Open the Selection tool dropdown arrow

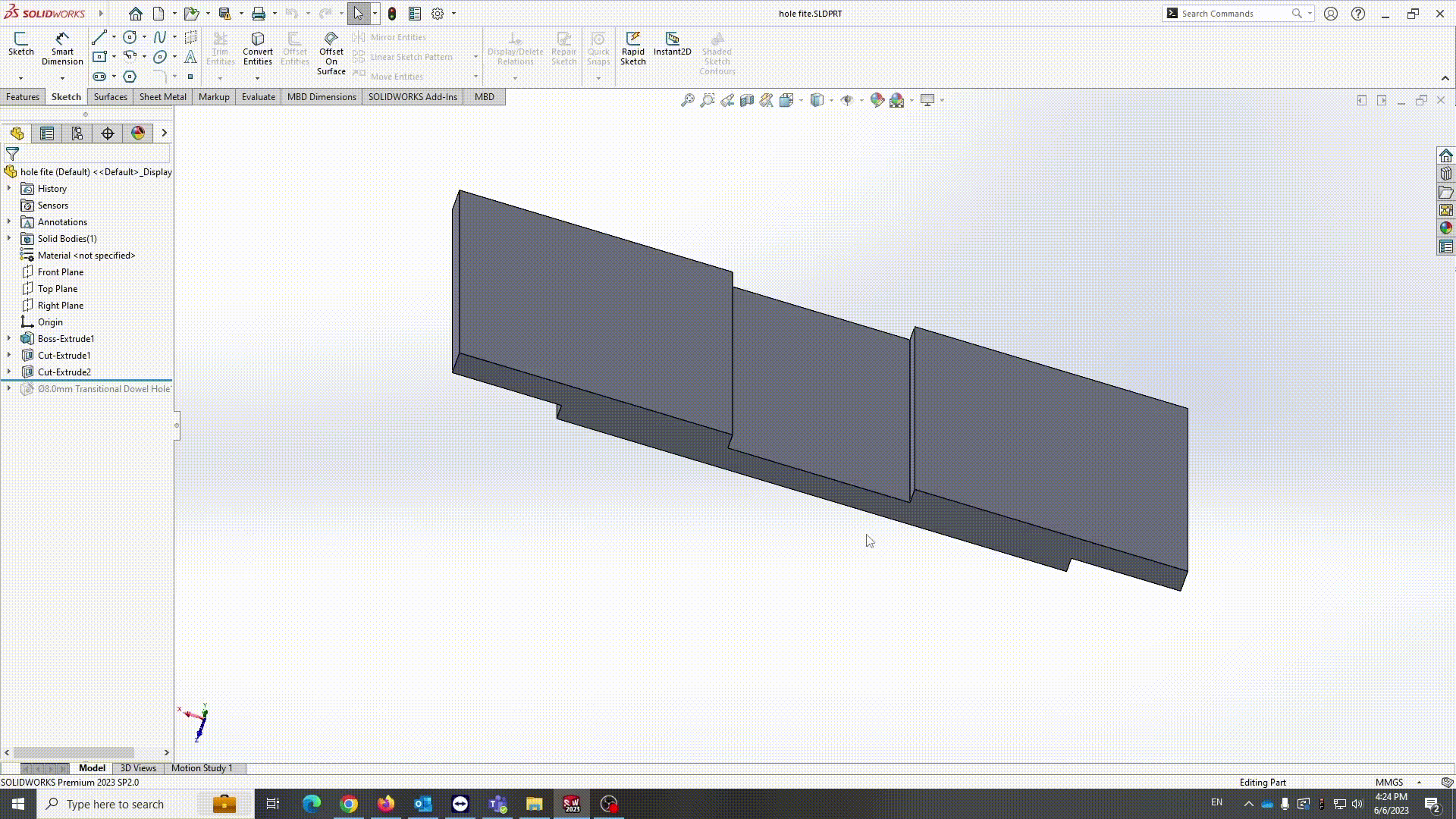coord(375,14)
